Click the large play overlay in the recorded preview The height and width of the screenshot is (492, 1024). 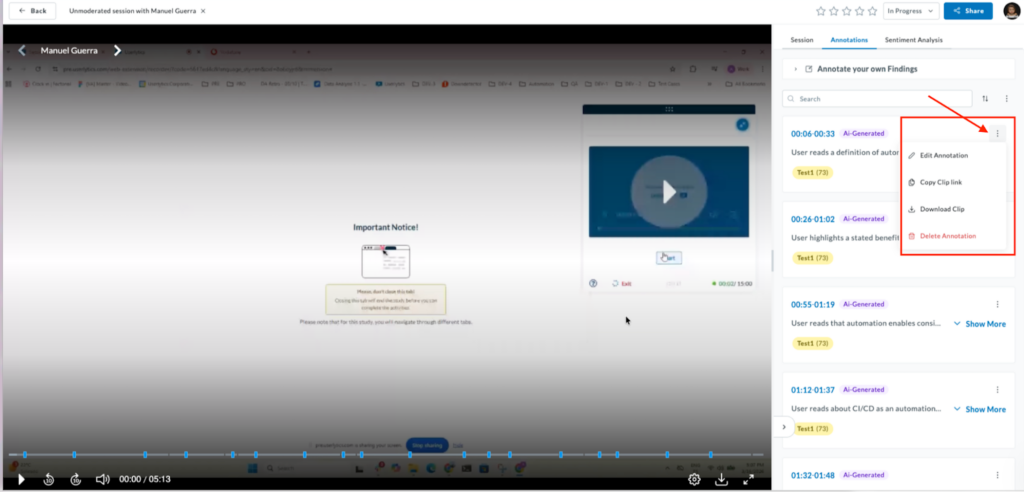669,191
